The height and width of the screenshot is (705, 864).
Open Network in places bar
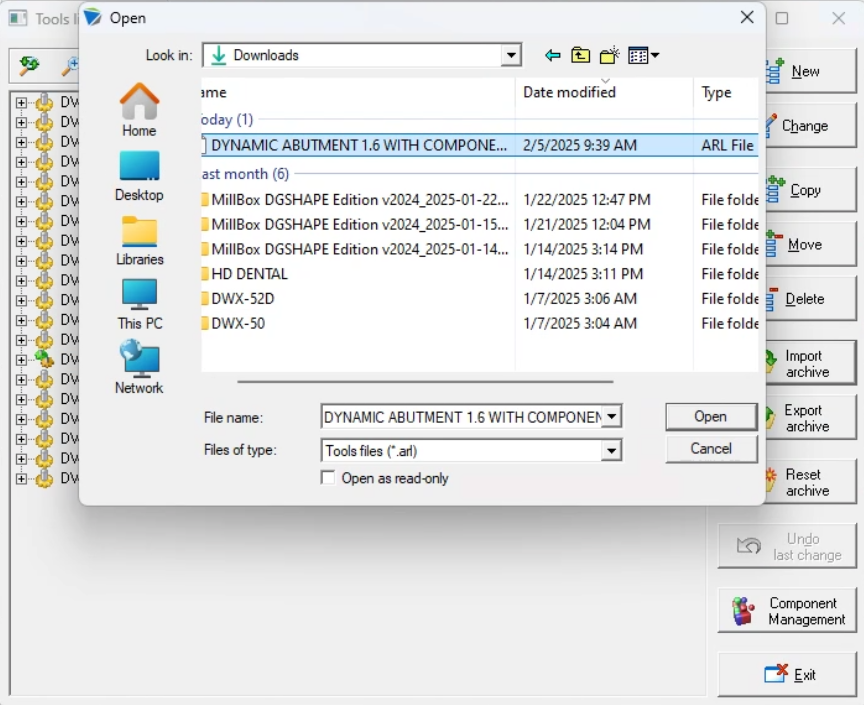point(139,368)
